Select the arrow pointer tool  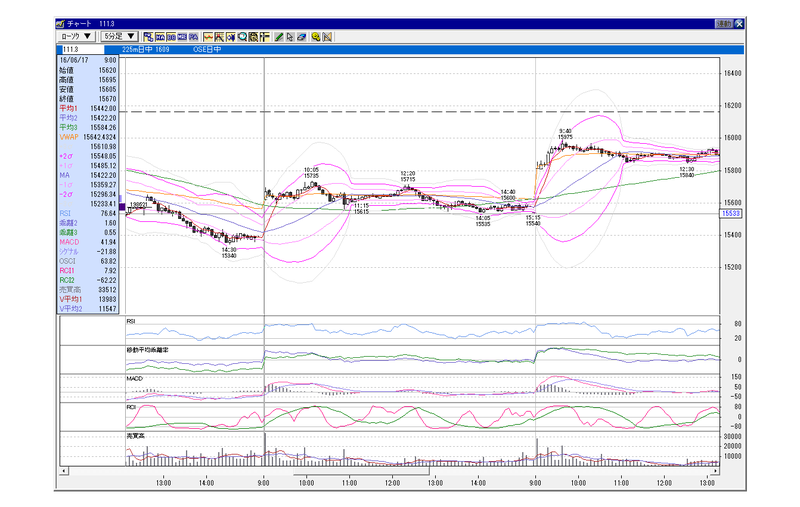(290, 37)
